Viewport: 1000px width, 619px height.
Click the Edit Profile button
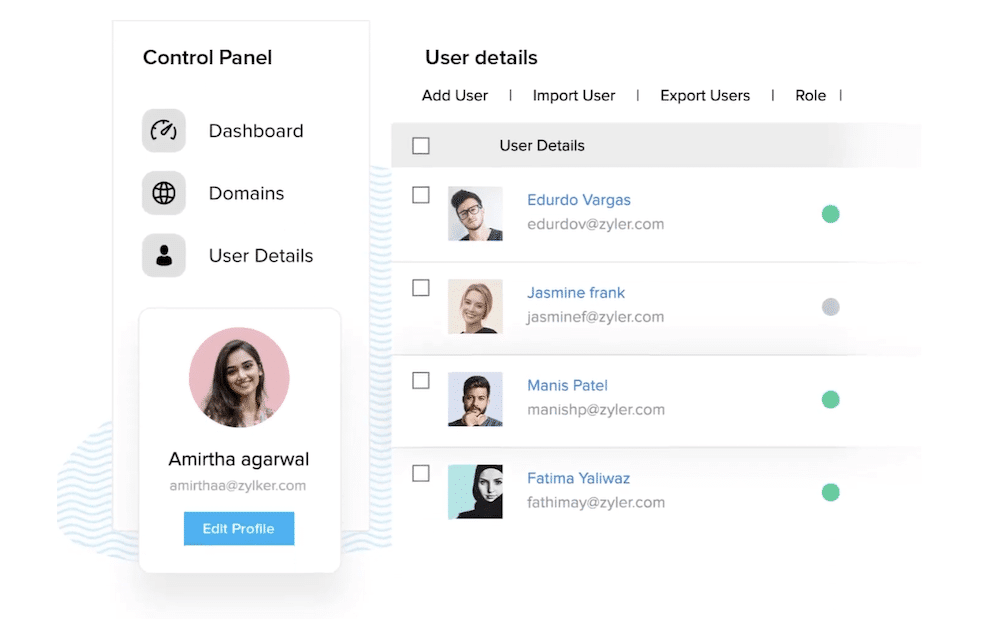tap(239, 528)
